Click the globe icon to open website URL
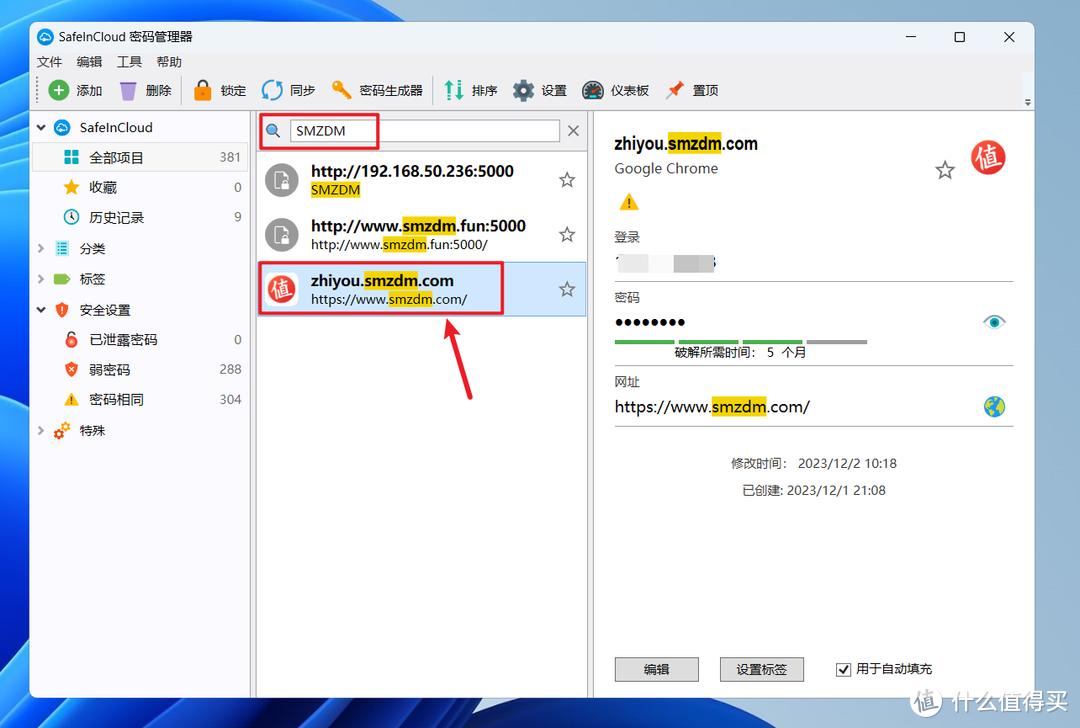 click(x=994, y=407)
